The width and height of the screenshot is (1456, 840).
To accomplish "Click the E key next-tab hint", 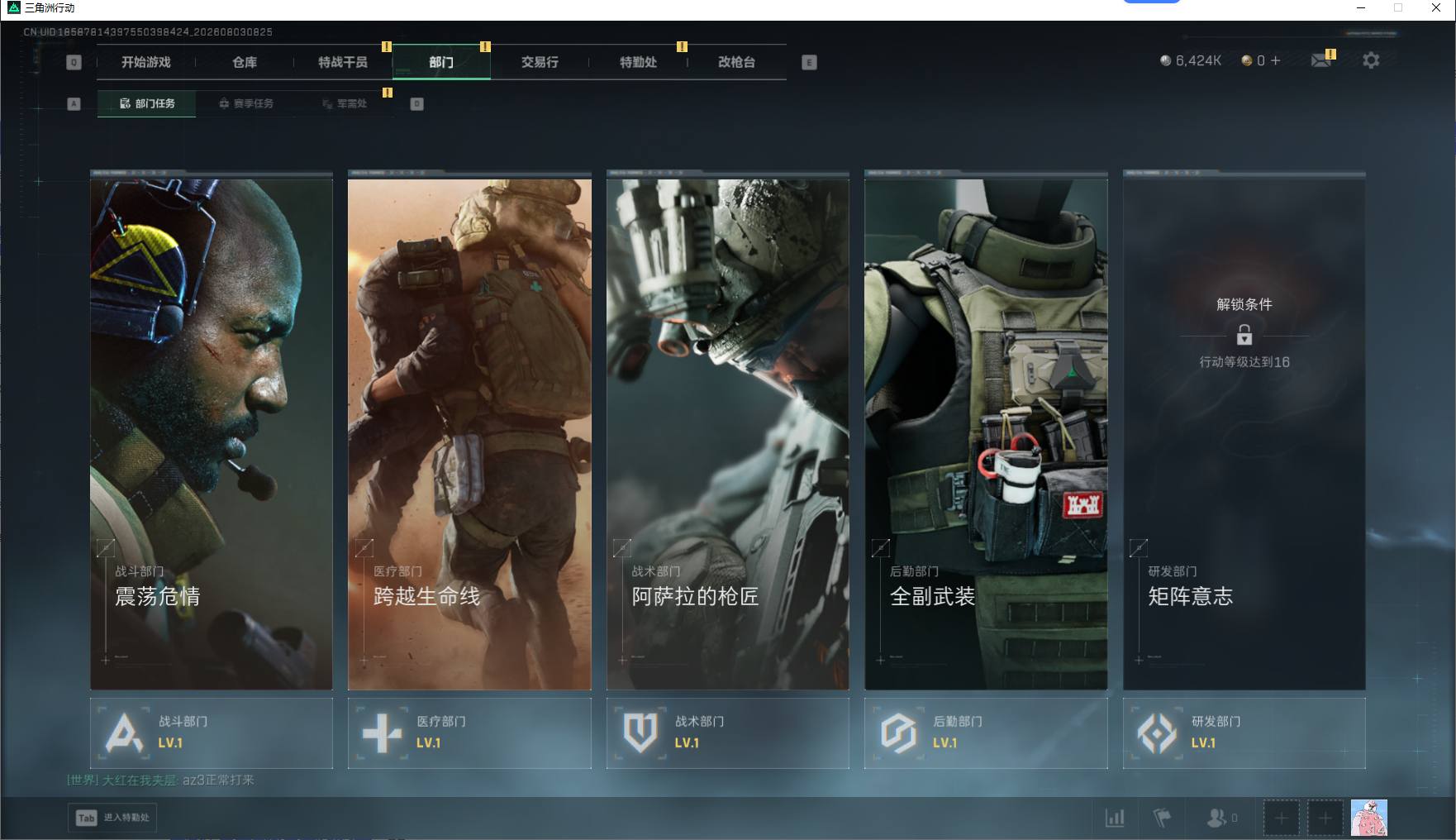I will pyautogui.click(x=809, y=62).
